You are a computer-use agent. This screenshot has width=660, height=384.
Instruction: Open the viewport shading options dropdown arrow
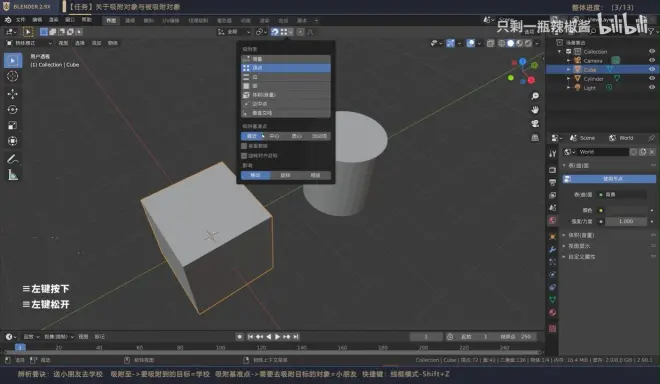coord(537,43)
